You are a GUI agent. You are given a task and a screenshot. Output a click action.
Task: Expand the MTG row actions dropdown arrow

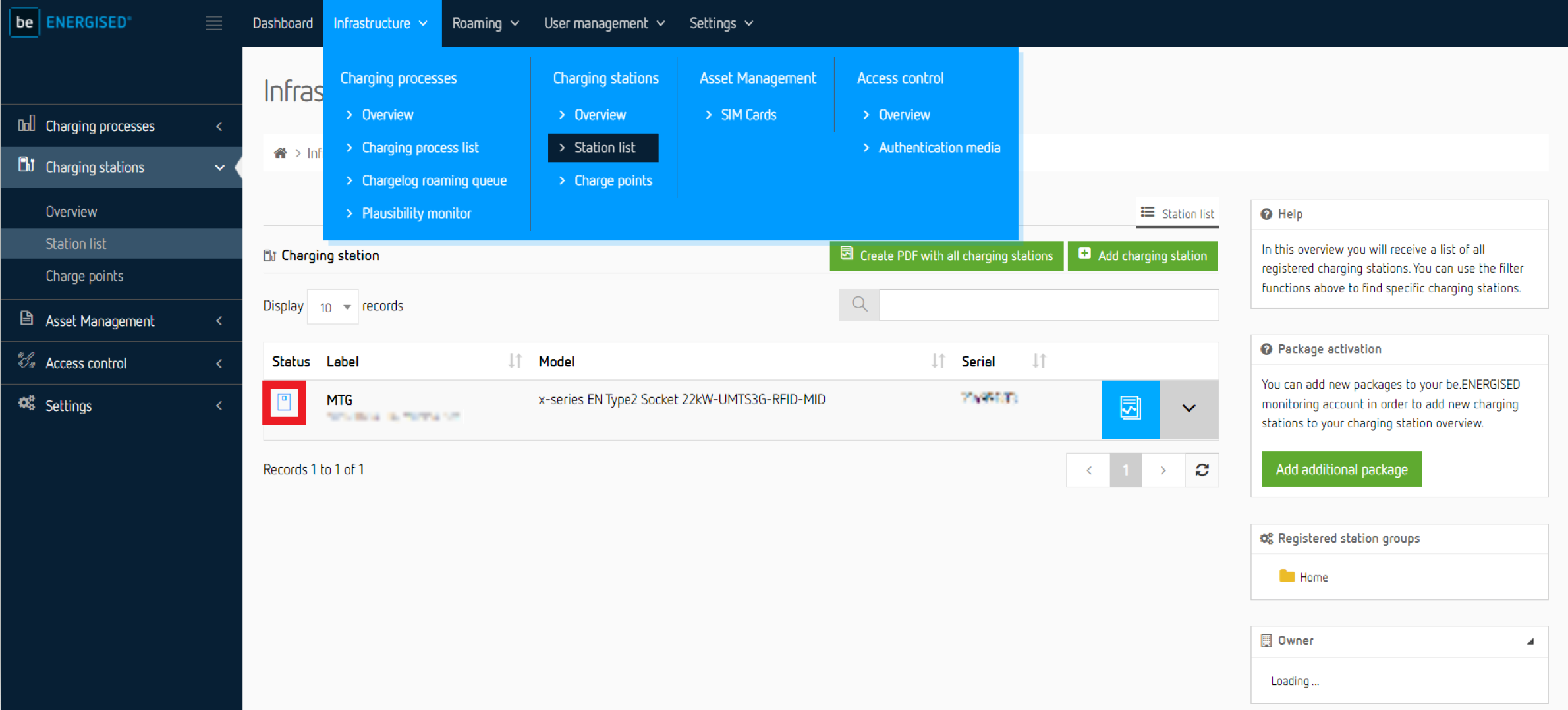[x=1189, y=408]
